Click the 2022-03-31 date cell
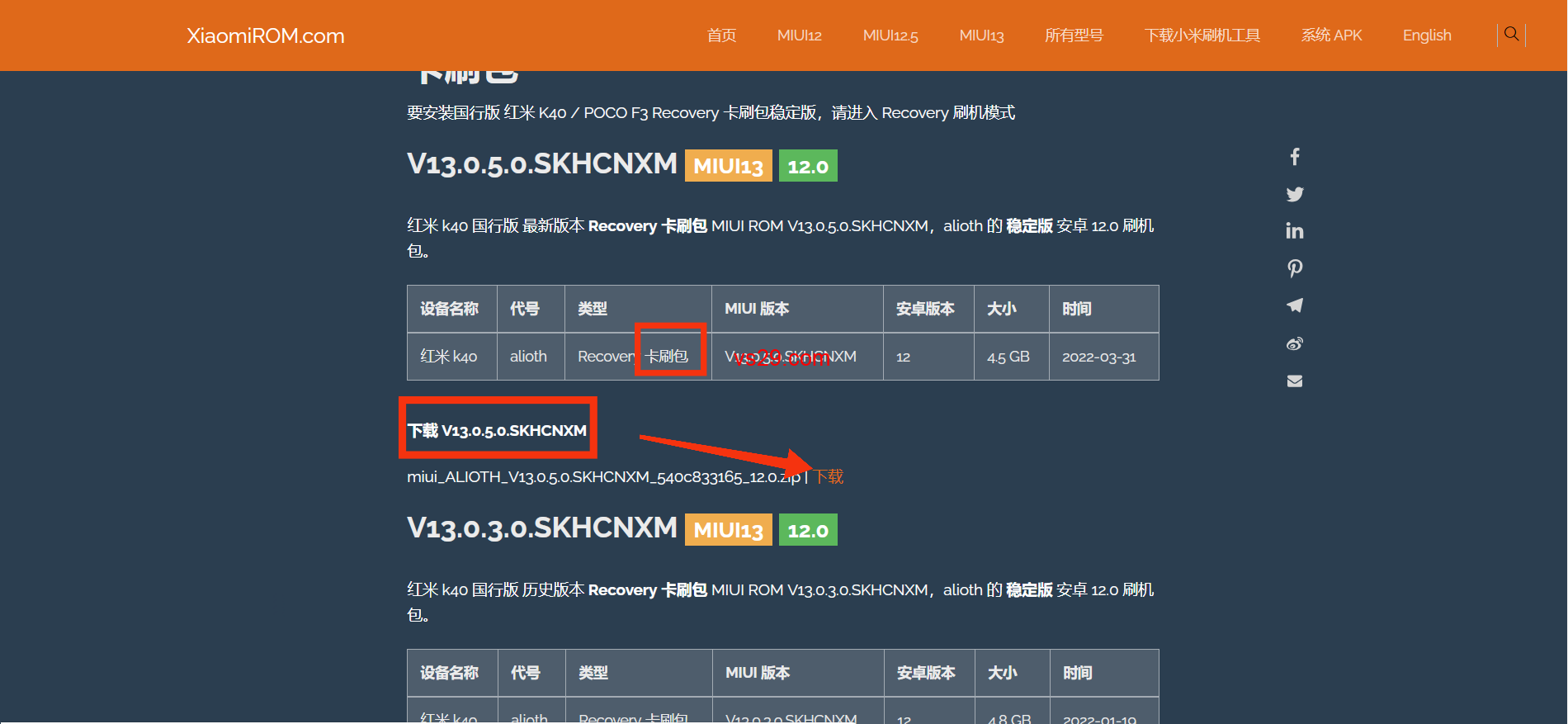The image size is (1568, 724). [1103, 357]
